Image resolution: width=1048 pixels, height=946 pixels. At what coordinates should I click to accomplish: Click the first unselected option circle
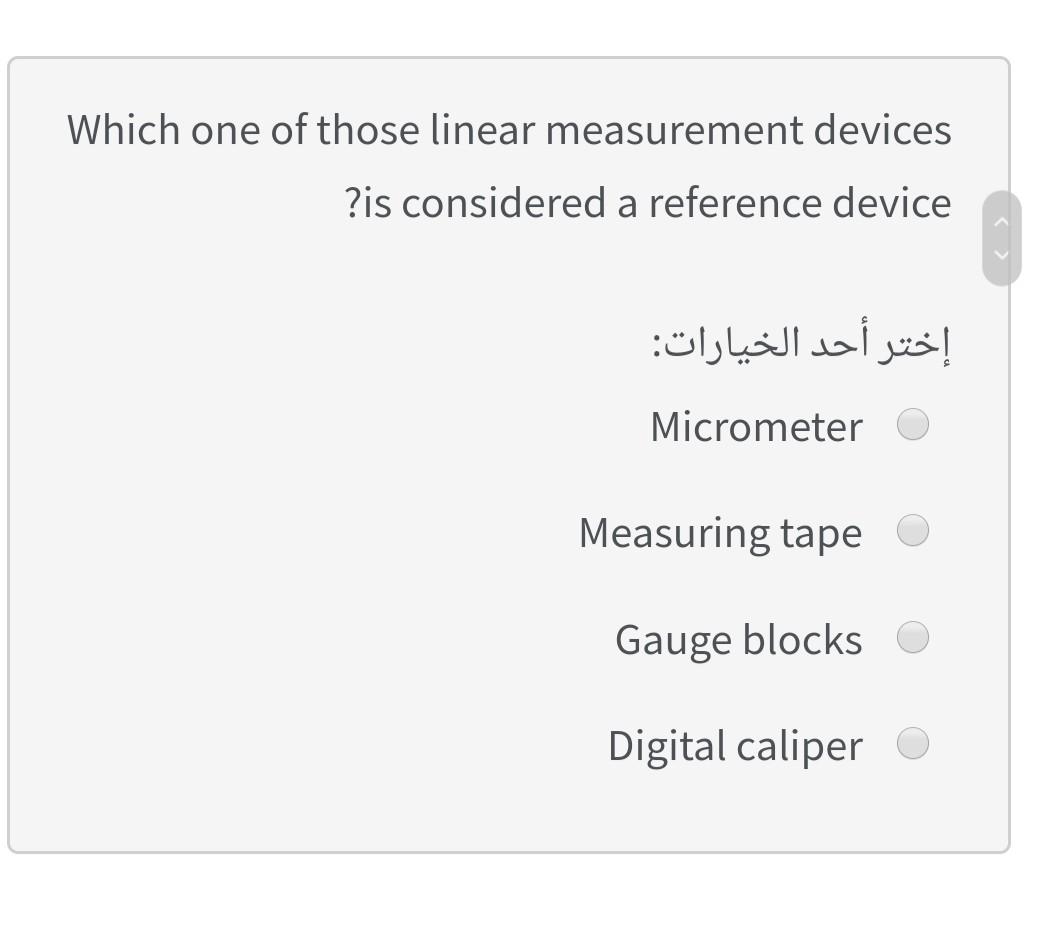click(912, 424)
